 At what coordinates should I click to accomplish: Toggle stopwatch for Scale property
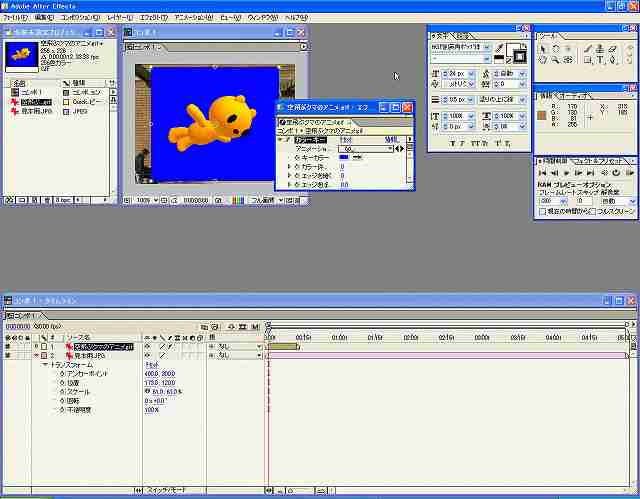coord(62,392)
